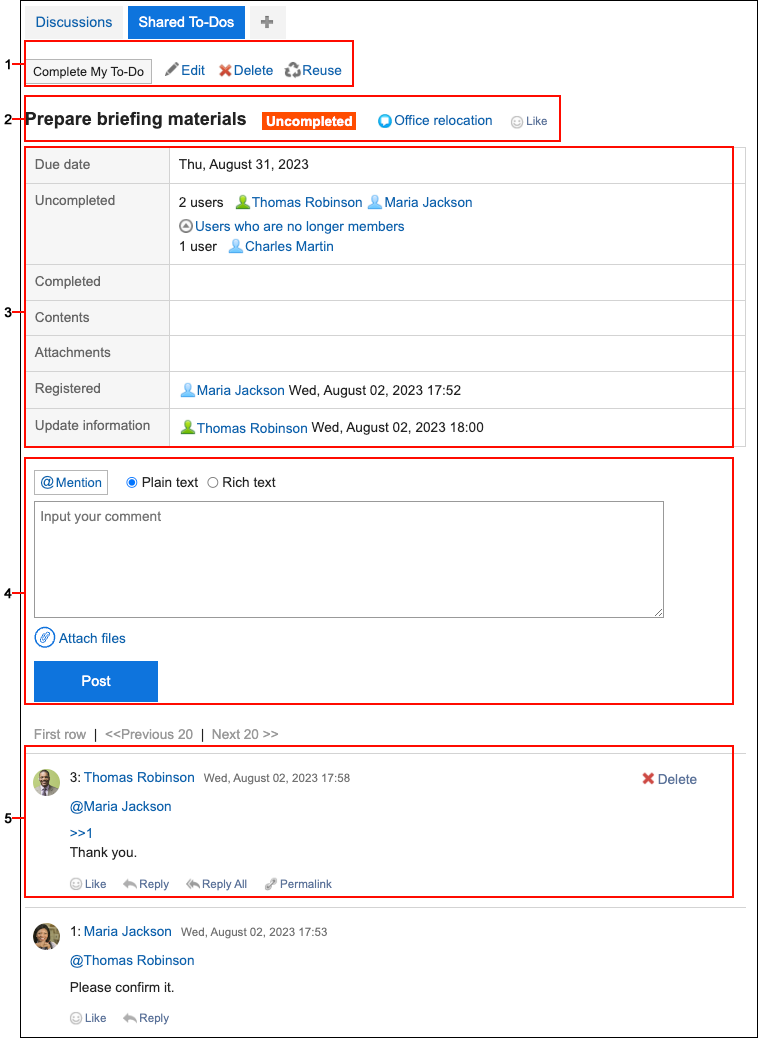Viewport: 758px width, 1038px height.
Task: Click the timestamp on comment 1
Action: [254, 932]
